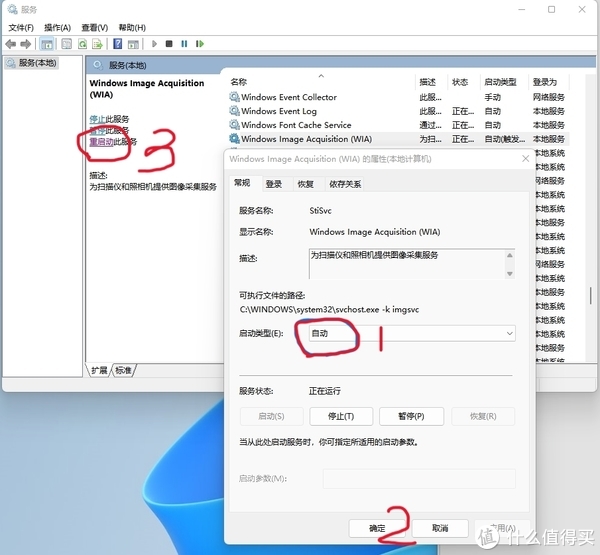Sort by 状态 column header
This screenshot has height=555, width=600.
(x=464, y=82)
